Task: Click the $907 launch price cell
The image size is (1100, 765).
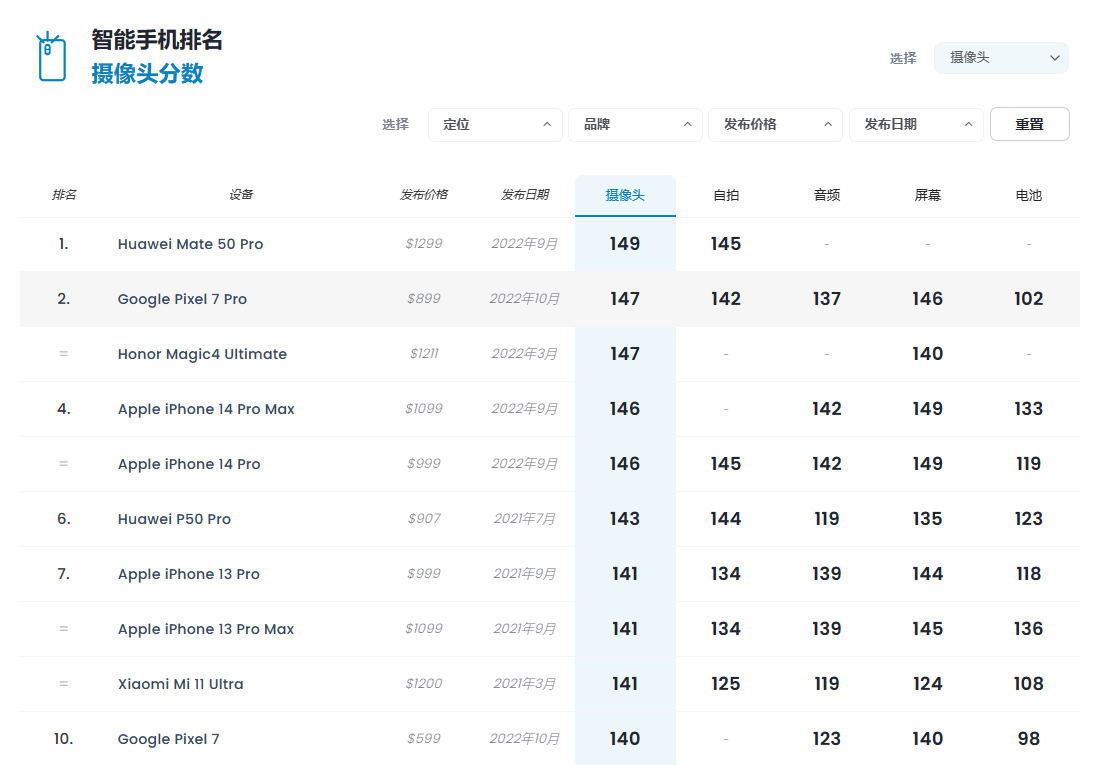Action: point(424,519)
